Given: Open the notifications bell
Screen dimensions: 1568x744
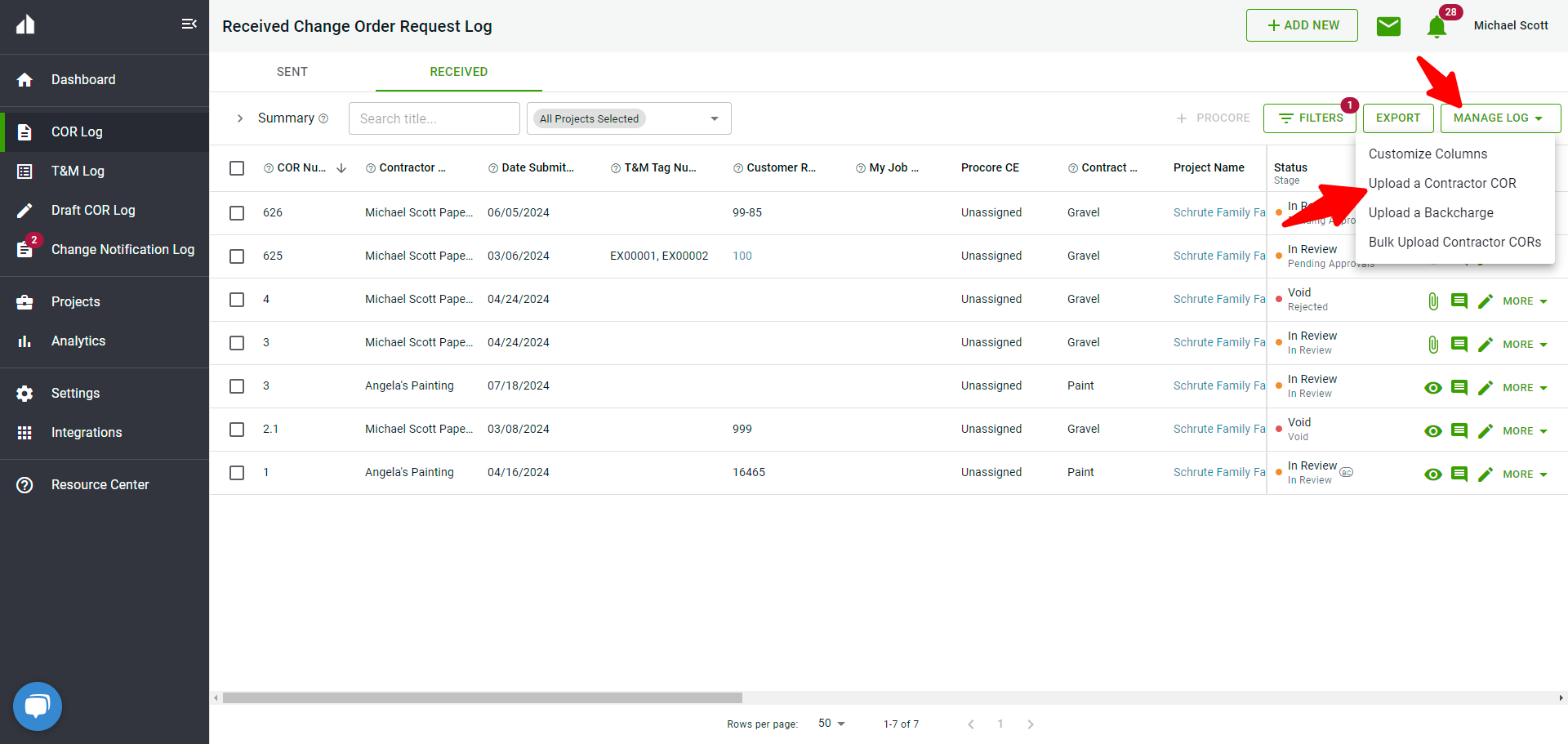Looking at the screenshot, I should point(1437,27).
